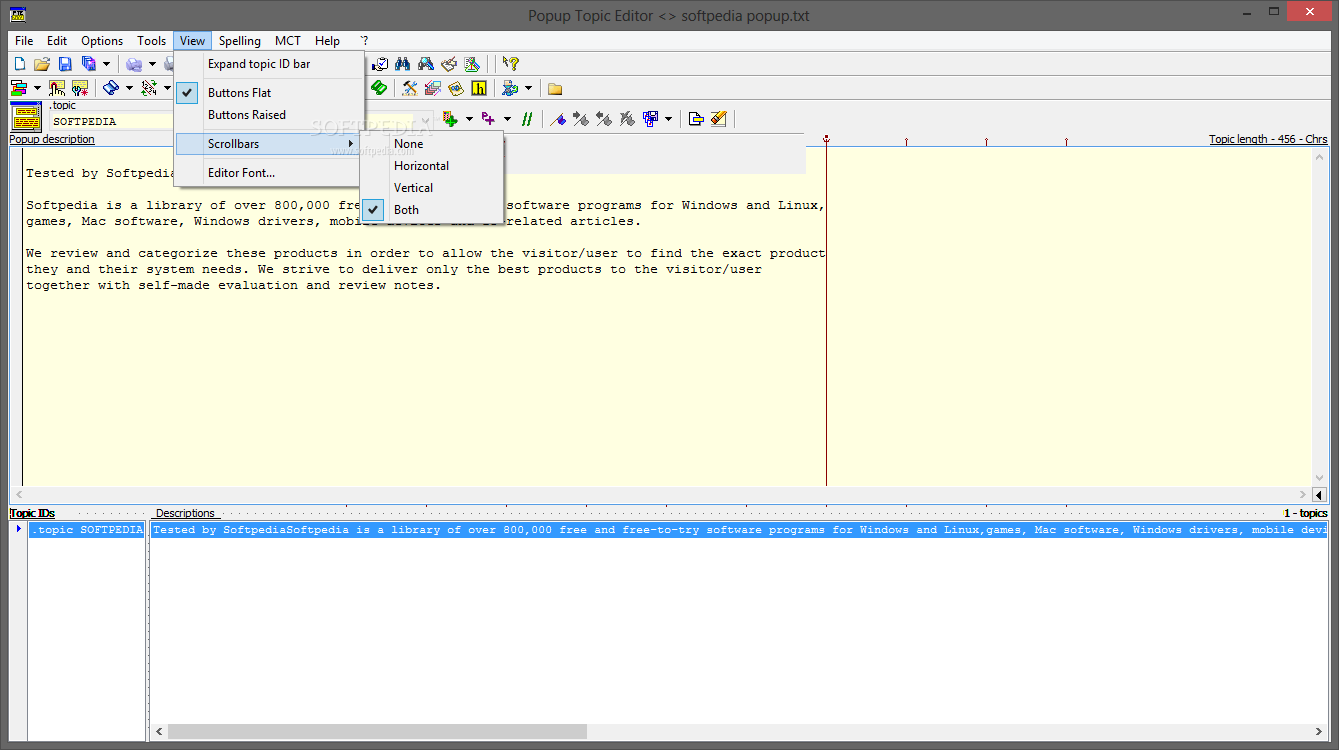Click the green scroll icon

click(x=380, y=88)
